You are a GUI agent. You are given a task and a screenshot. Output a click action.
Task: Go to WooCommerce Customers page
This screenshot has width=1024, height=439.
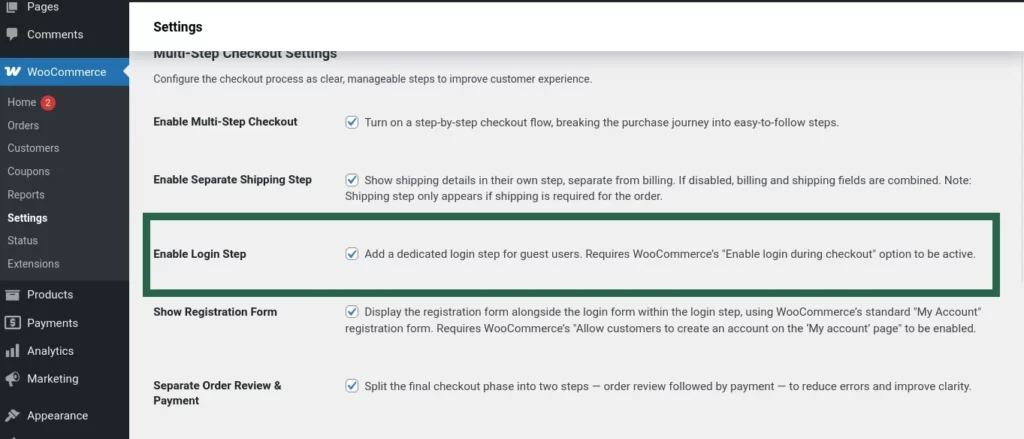click(x=33, y=148)
